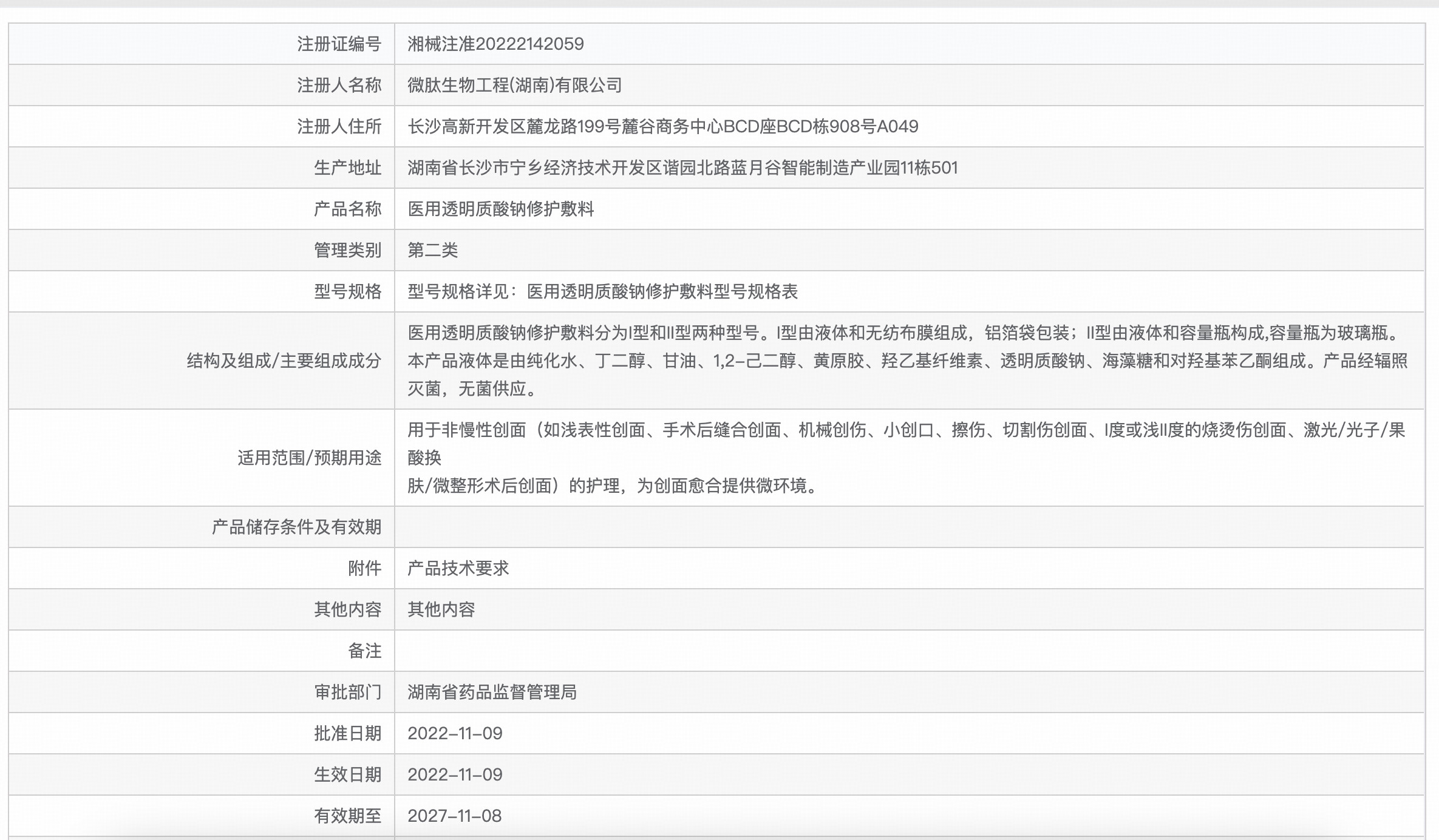Click the 生产地址 production address value
1439x840 pixels.
point(682,168)
